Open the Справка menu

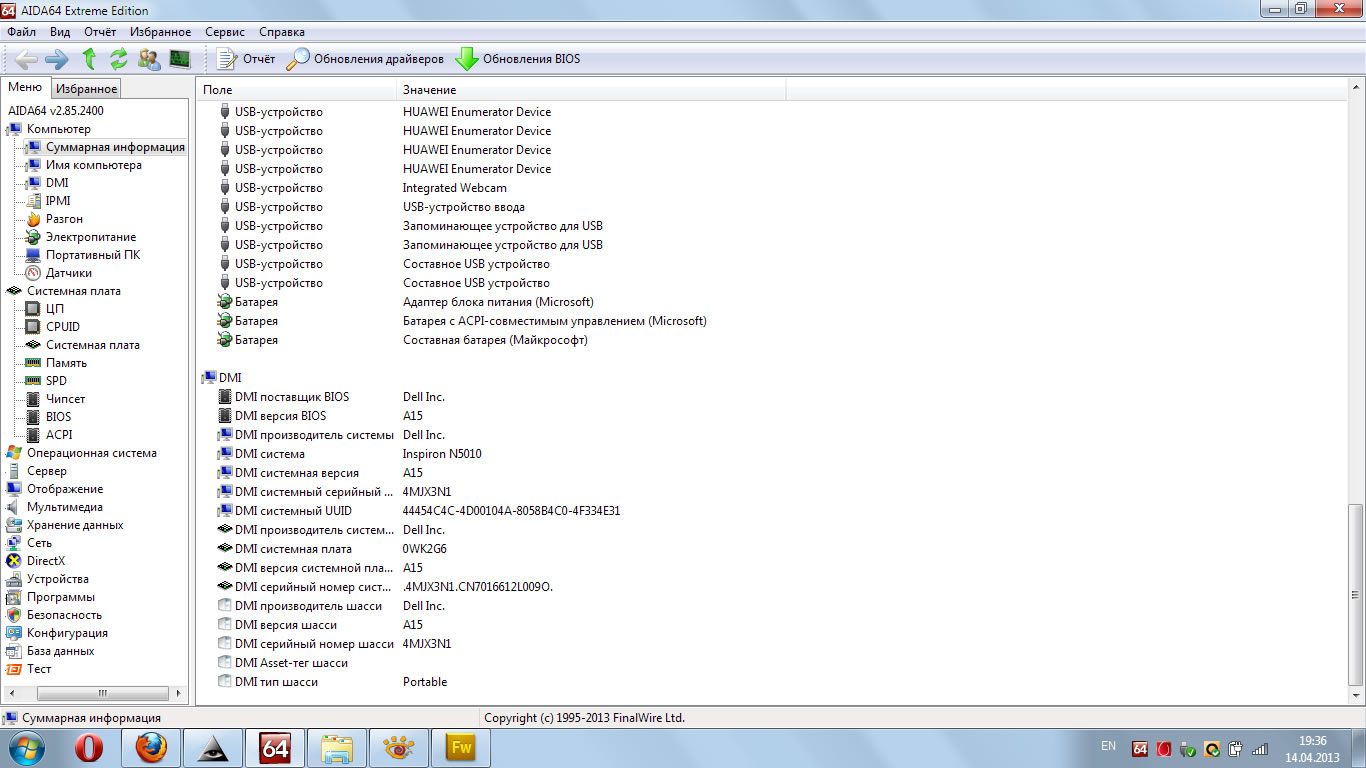pyautogui.click(x=282, y=32)
